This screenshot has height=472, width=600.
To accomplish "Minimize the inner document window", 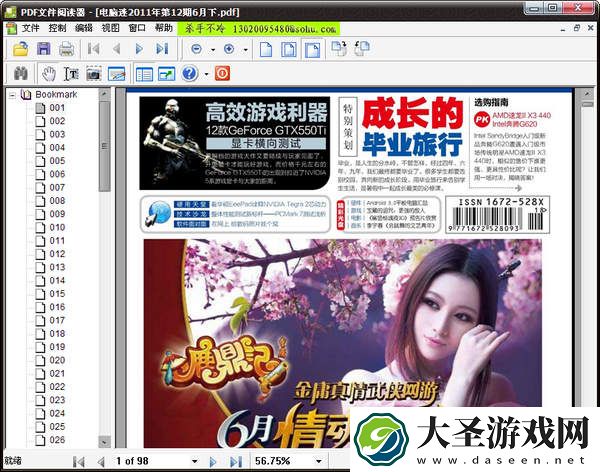I will coord(563,28).
